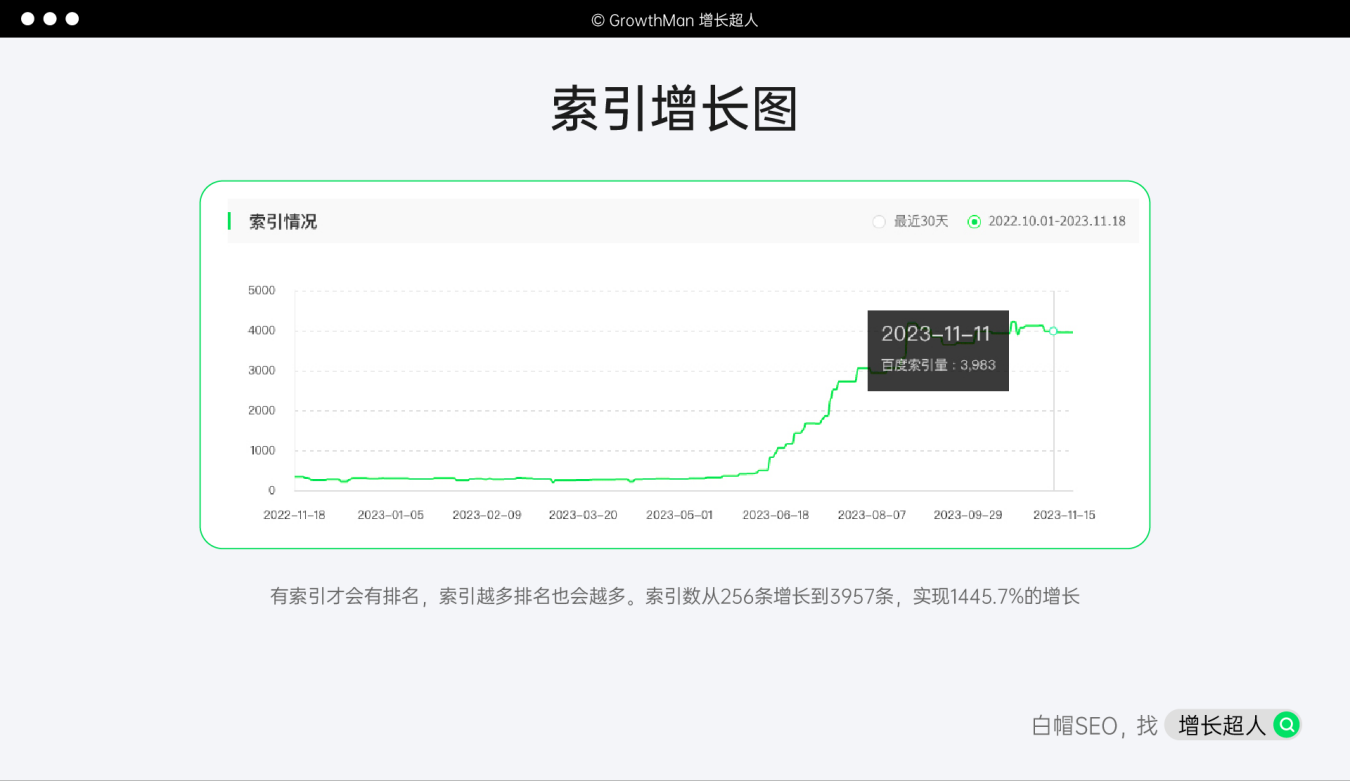
Task: Click the green search icon beside 增长超人
Action: click(x=1286, y=725)
